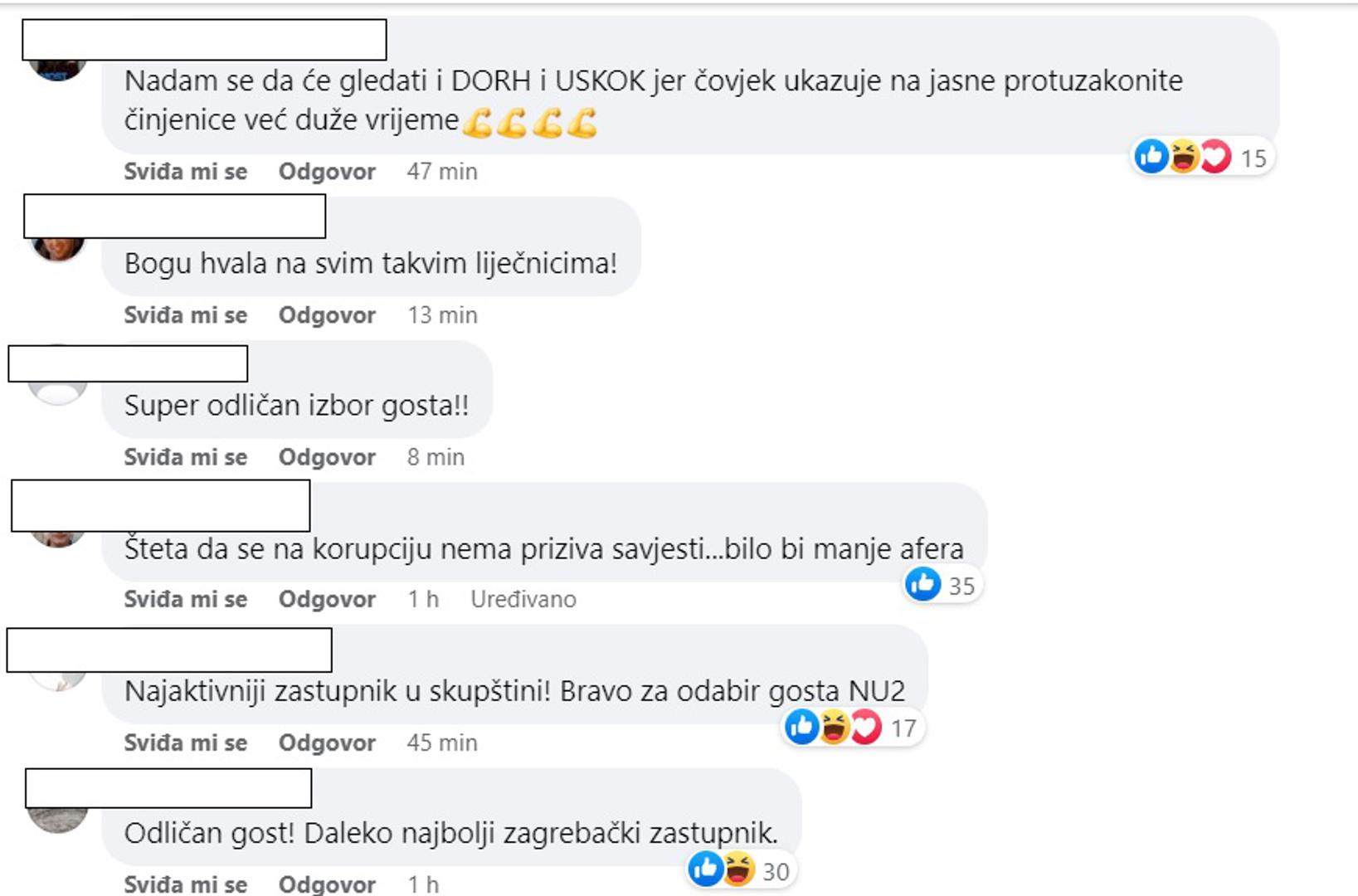Open profile picture beside 'Bogu hvala' comment
1358x896 pixels.
coord(57,248)
